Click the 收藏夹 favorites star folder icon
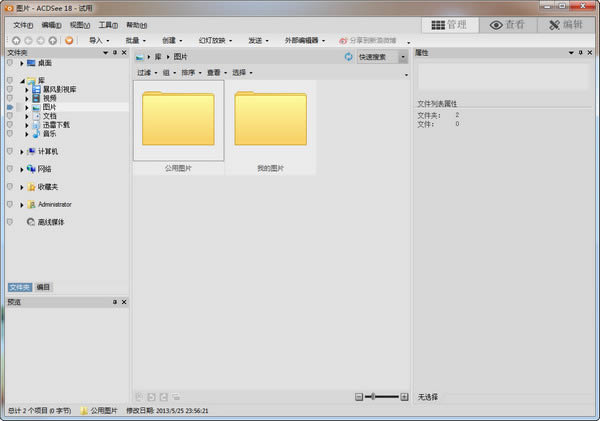Viewport: 600px width, 421px height. [x=31, y=187]
